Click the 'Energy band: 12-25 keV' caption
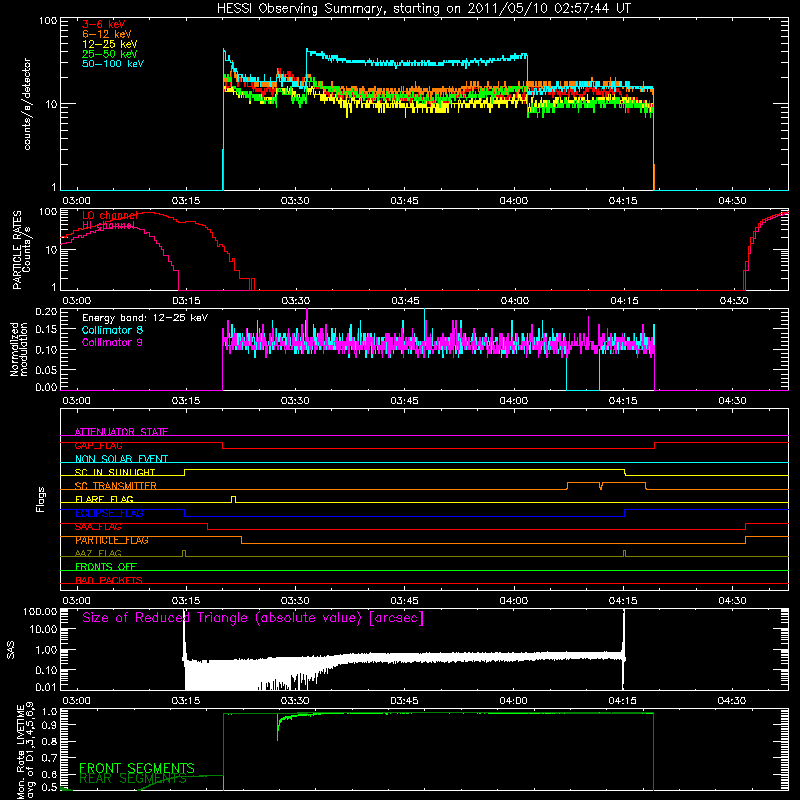The image size is (800, 800). click(145, 318)
